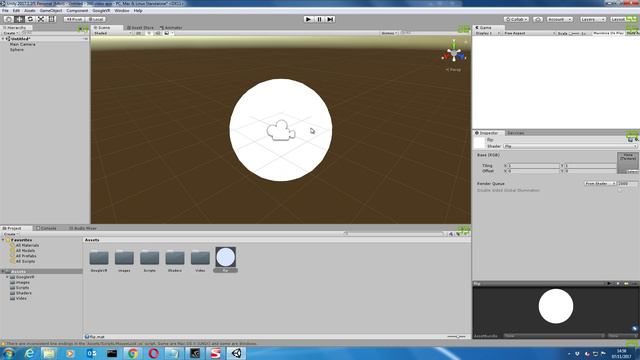
Task: Expand GoogleVR folder in project tree
Action: click(x=7, y=277)
